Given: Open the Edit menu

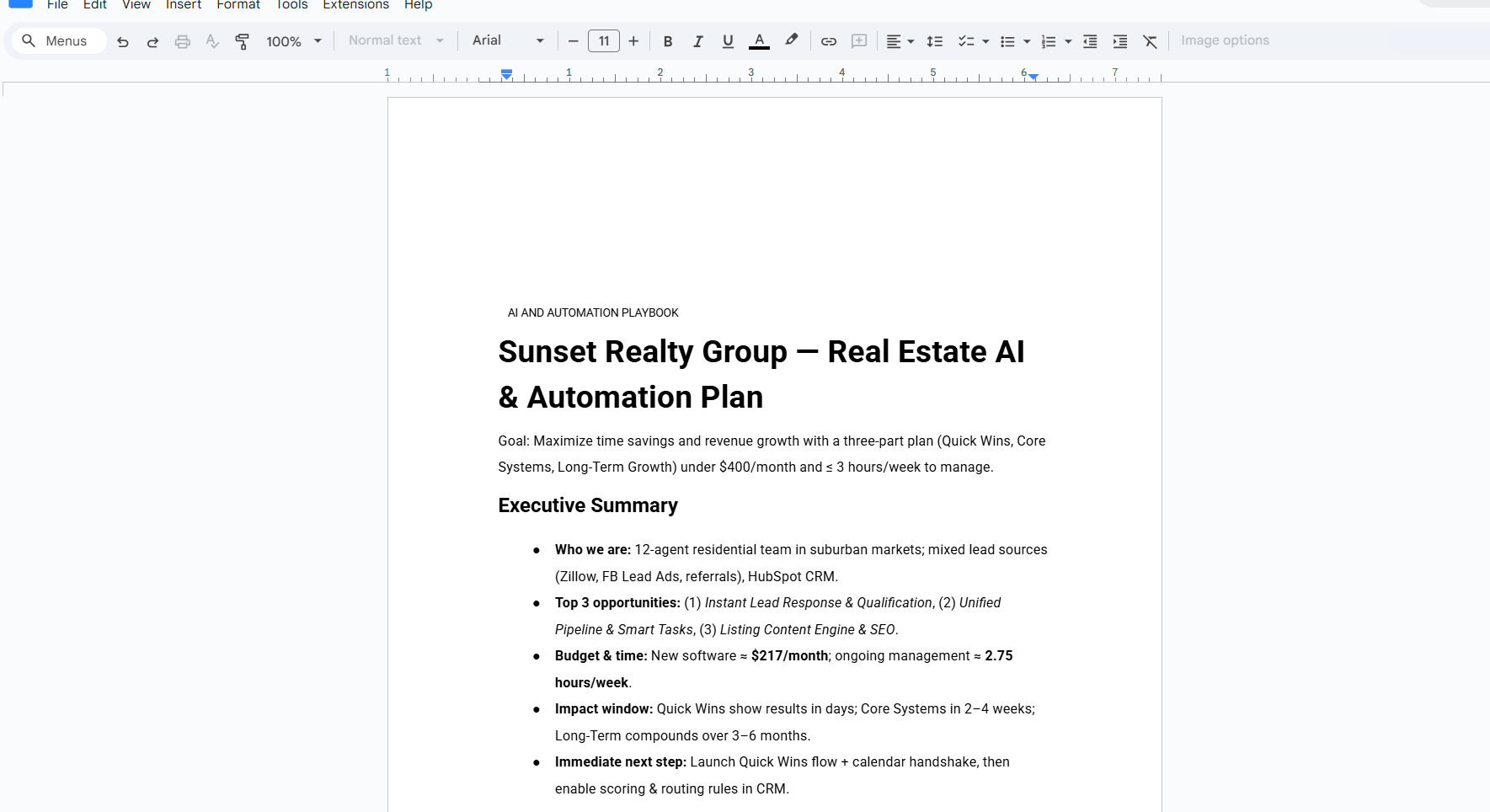Looking at the screenshot, I should pyautogui.click(x=94, y=5).
